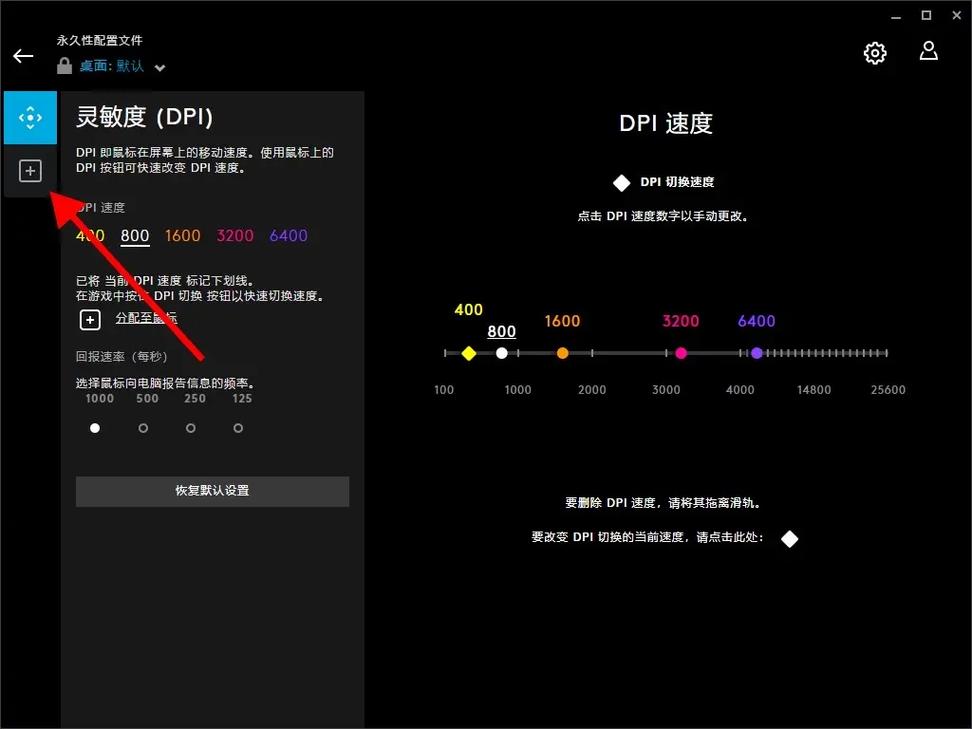Image resolution: width=972 pixels, height=729 pixels.
Task: Click the 14800 scale label
Action: click(814, 390)
